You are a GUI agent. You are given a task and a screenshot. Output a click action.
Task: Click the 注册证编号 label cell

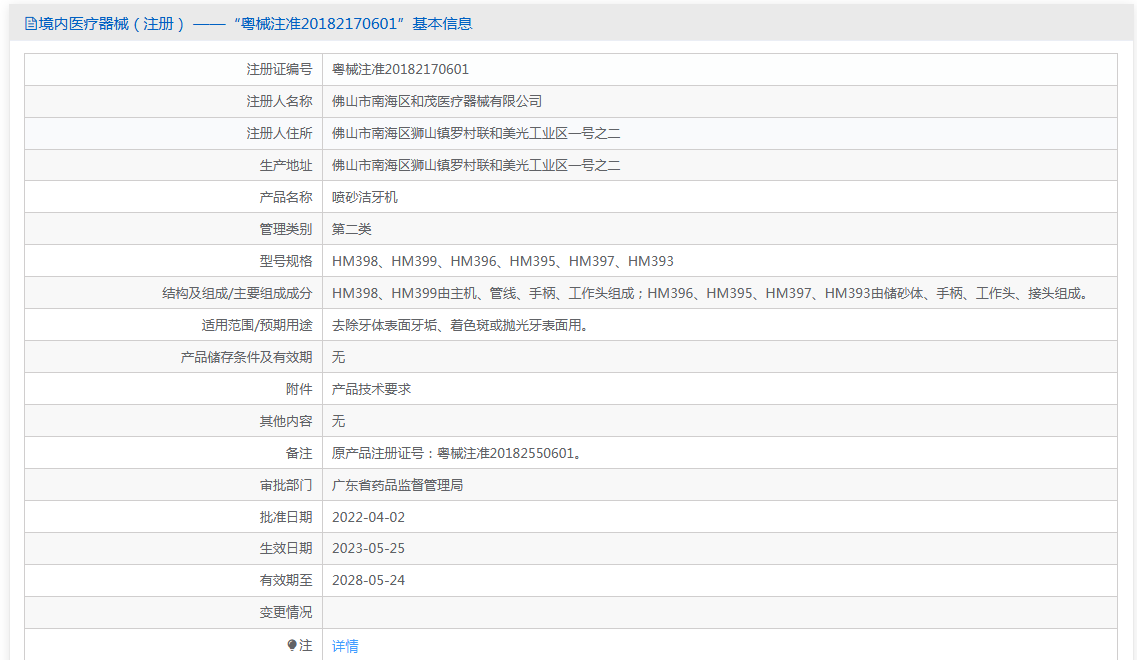(279, 70)
